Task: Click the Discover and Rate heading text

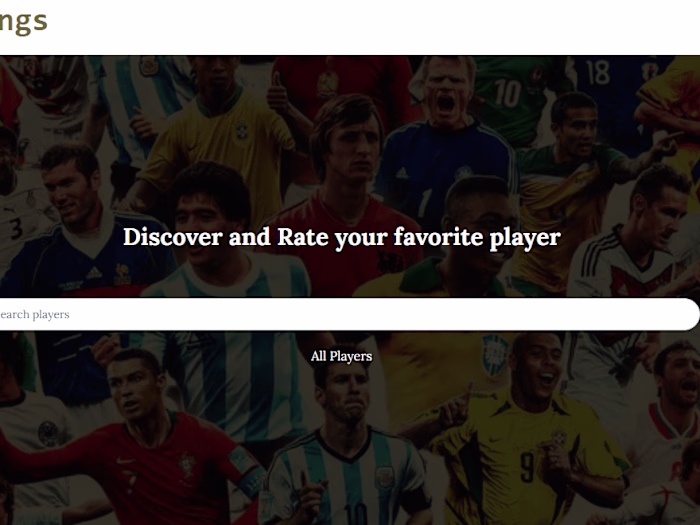Action: point(342,237)
